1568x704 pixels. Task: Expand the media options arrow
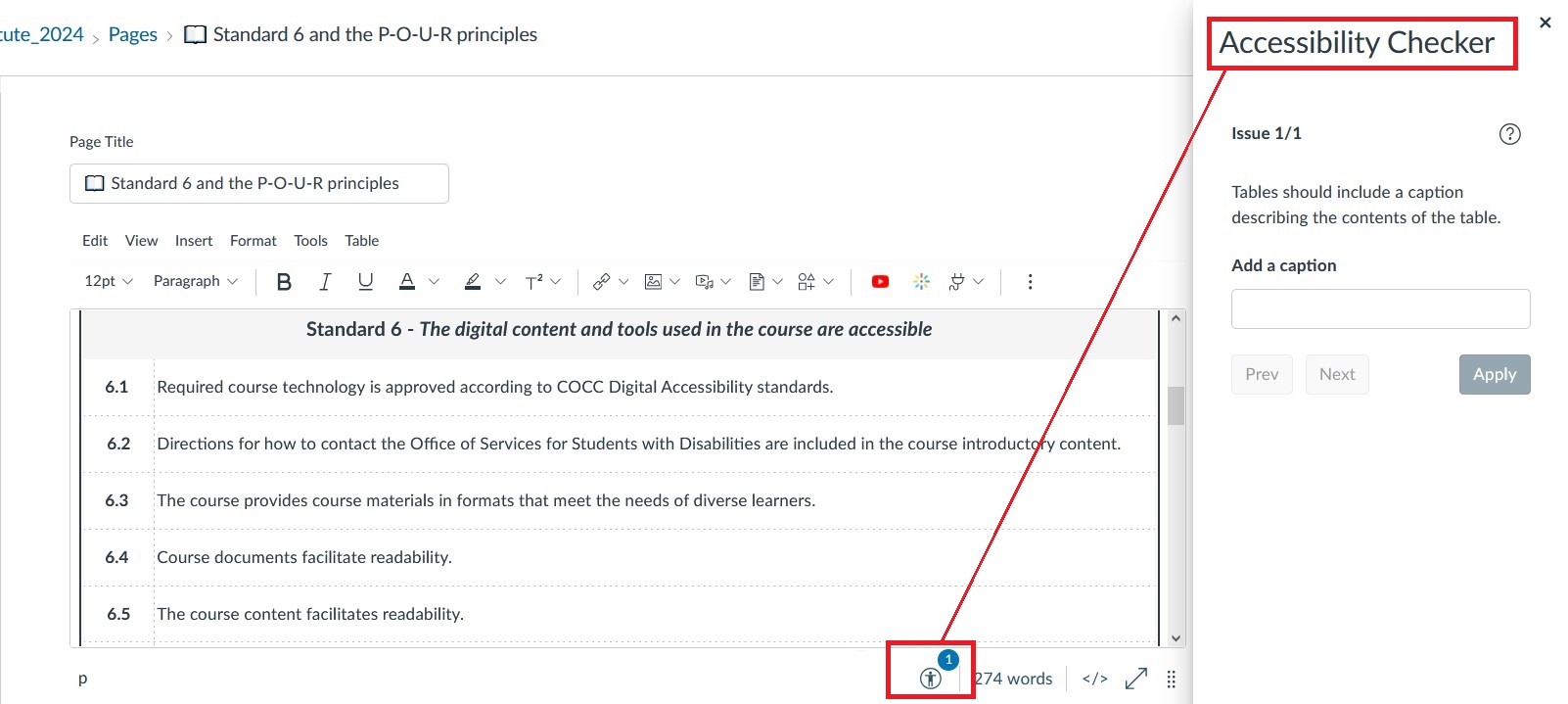click(725, 282)
